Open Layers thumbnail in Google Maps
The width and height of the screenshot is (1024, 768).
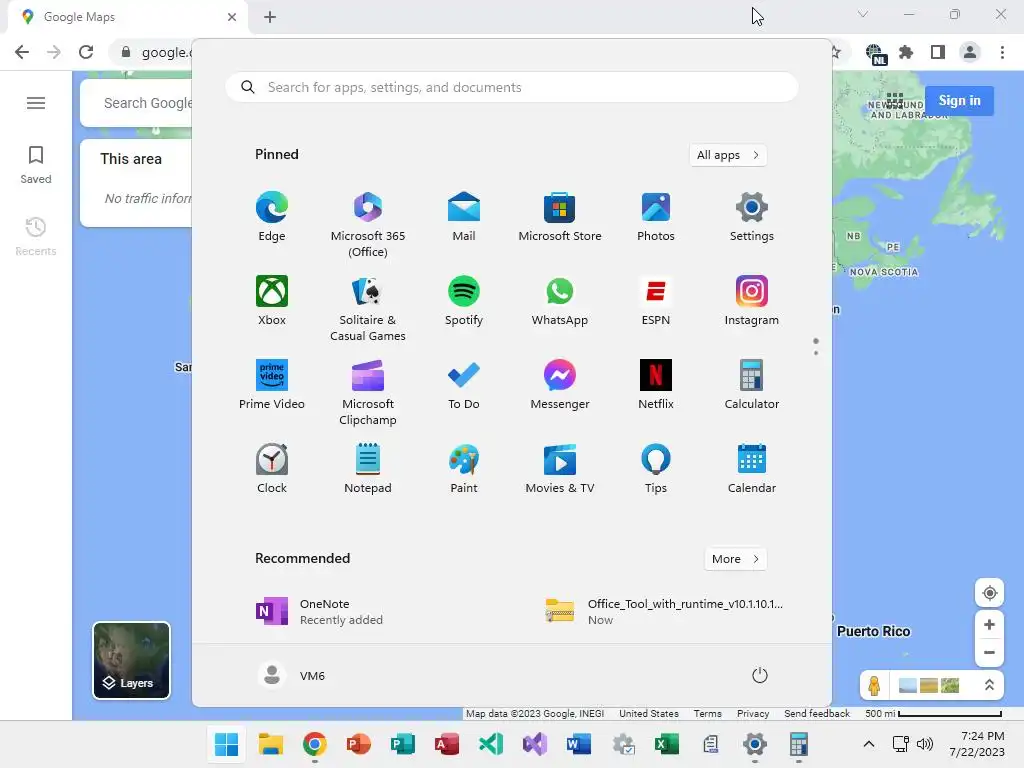pos(131,660)
